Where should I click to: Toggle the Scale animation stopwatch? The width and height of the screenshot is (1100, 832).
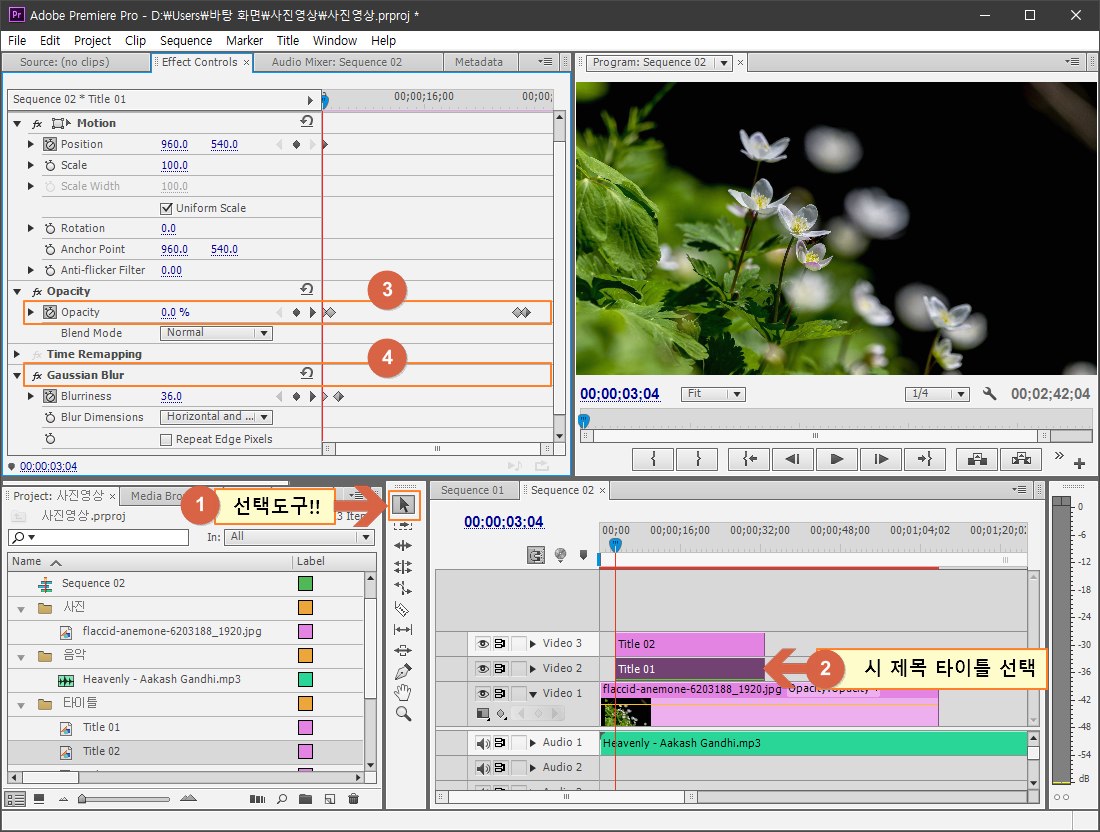[x=50, y=166]
